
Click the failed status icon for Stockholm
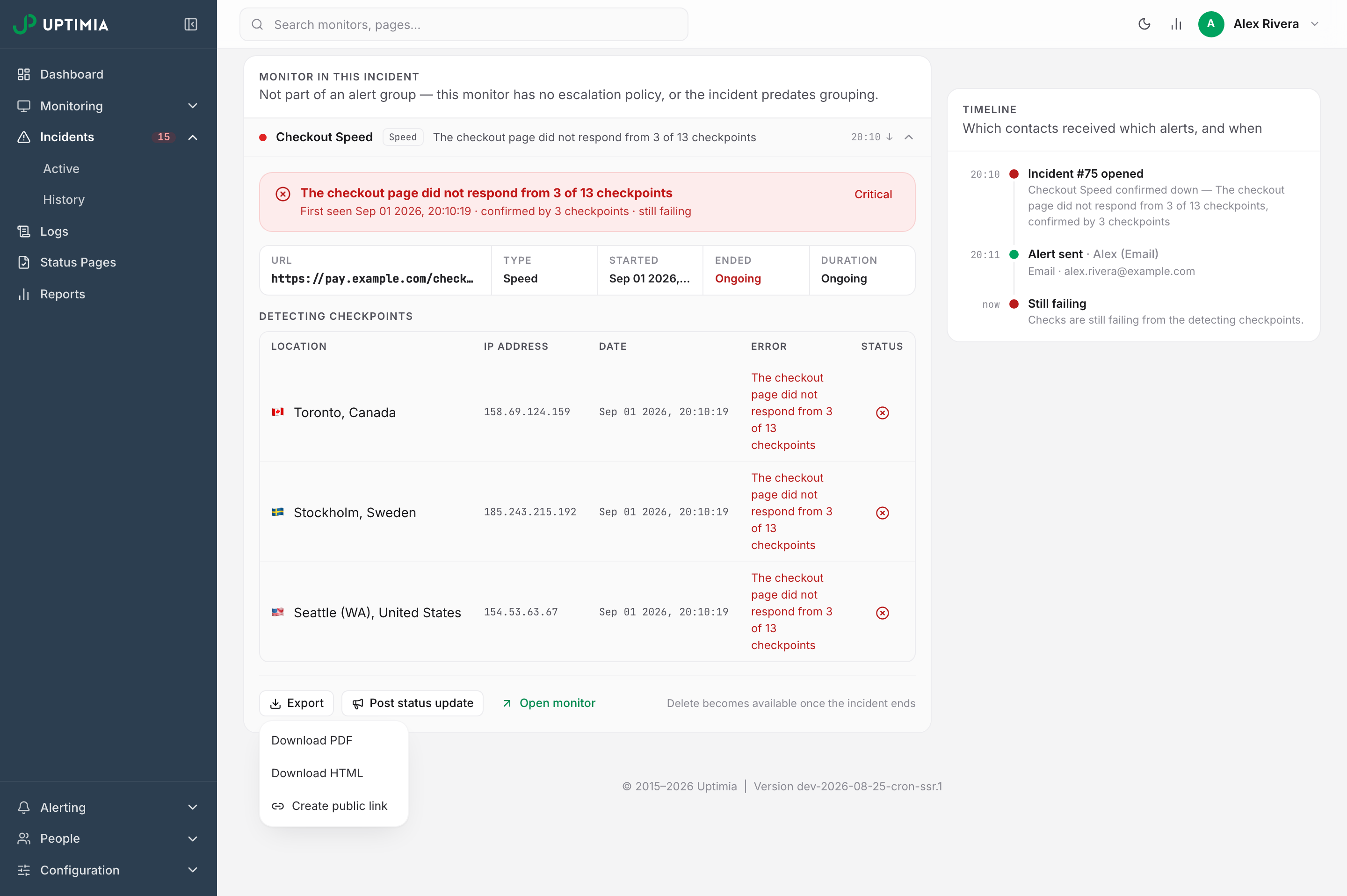tap(883, 513)
